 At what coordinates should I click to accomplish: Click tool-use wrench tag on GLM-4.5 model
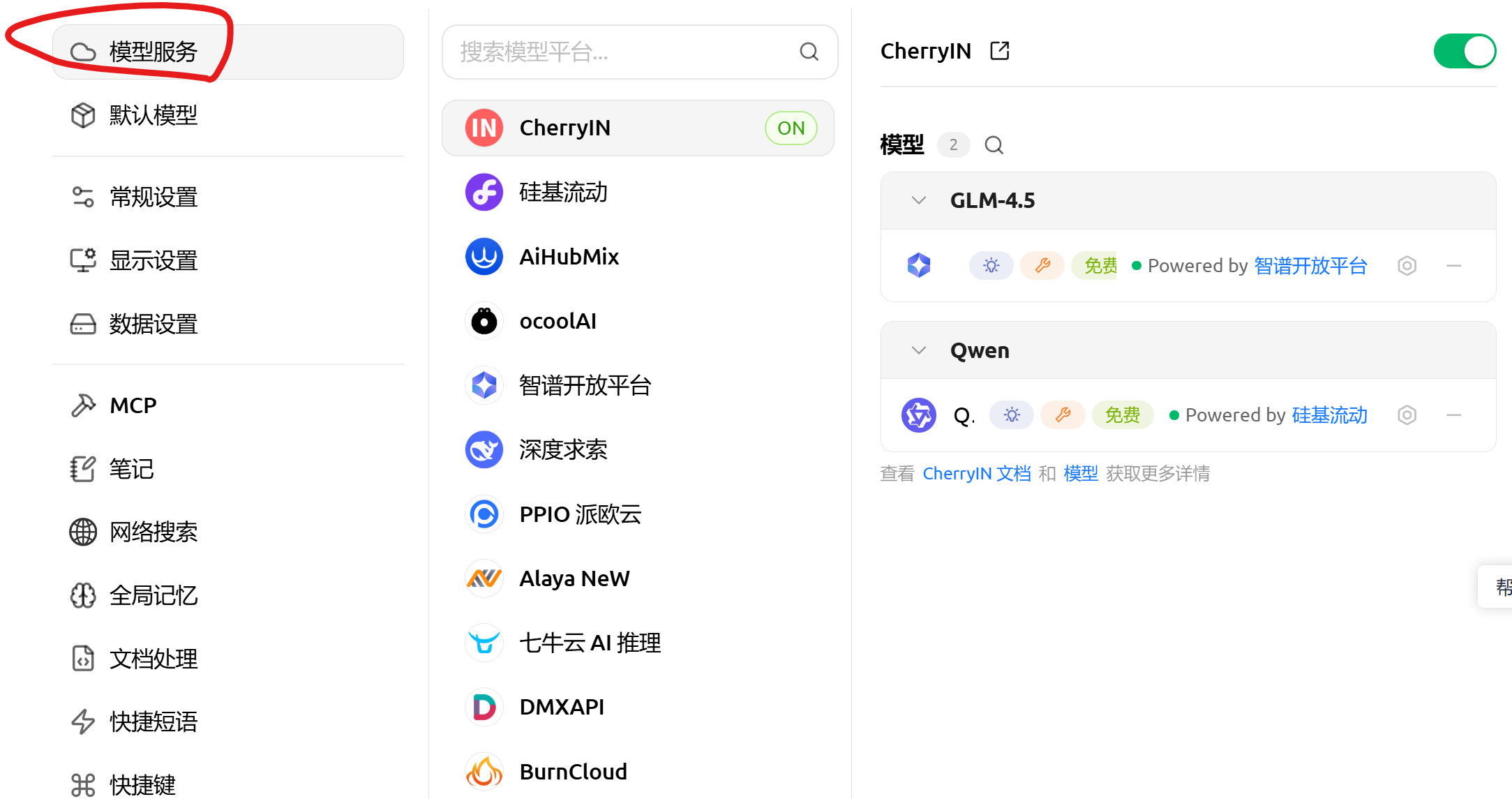point(1042,266)
